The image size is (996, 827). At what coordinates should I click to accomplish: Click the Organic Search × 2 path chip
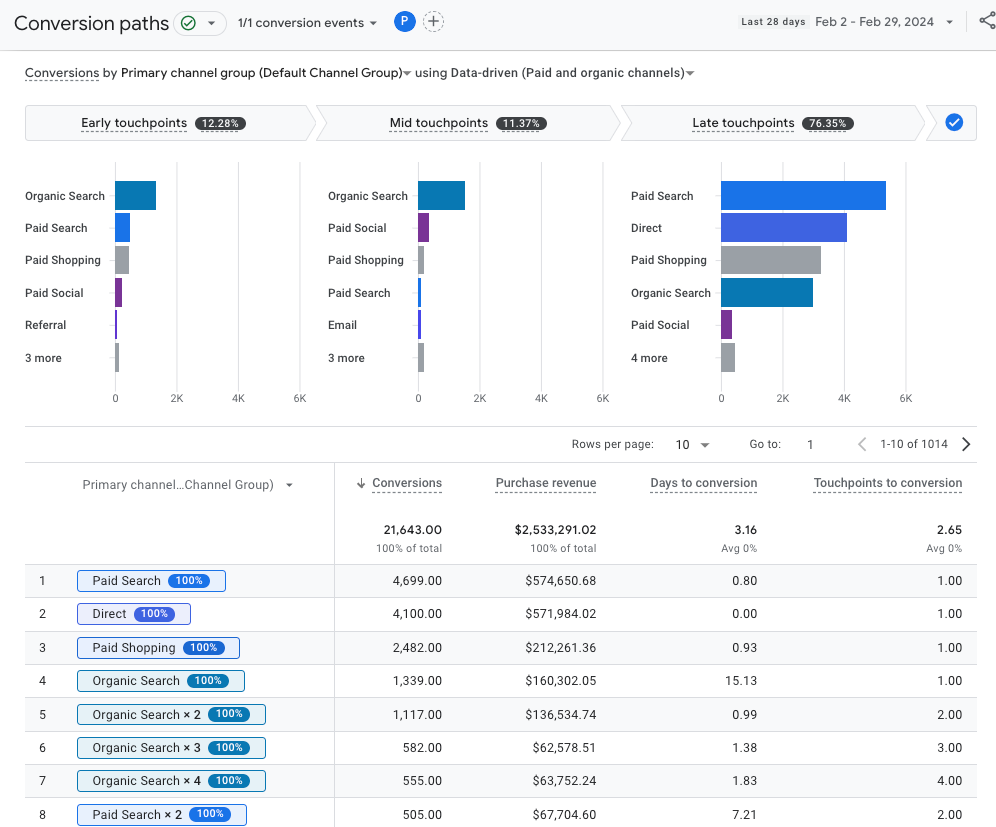point(172,715)
